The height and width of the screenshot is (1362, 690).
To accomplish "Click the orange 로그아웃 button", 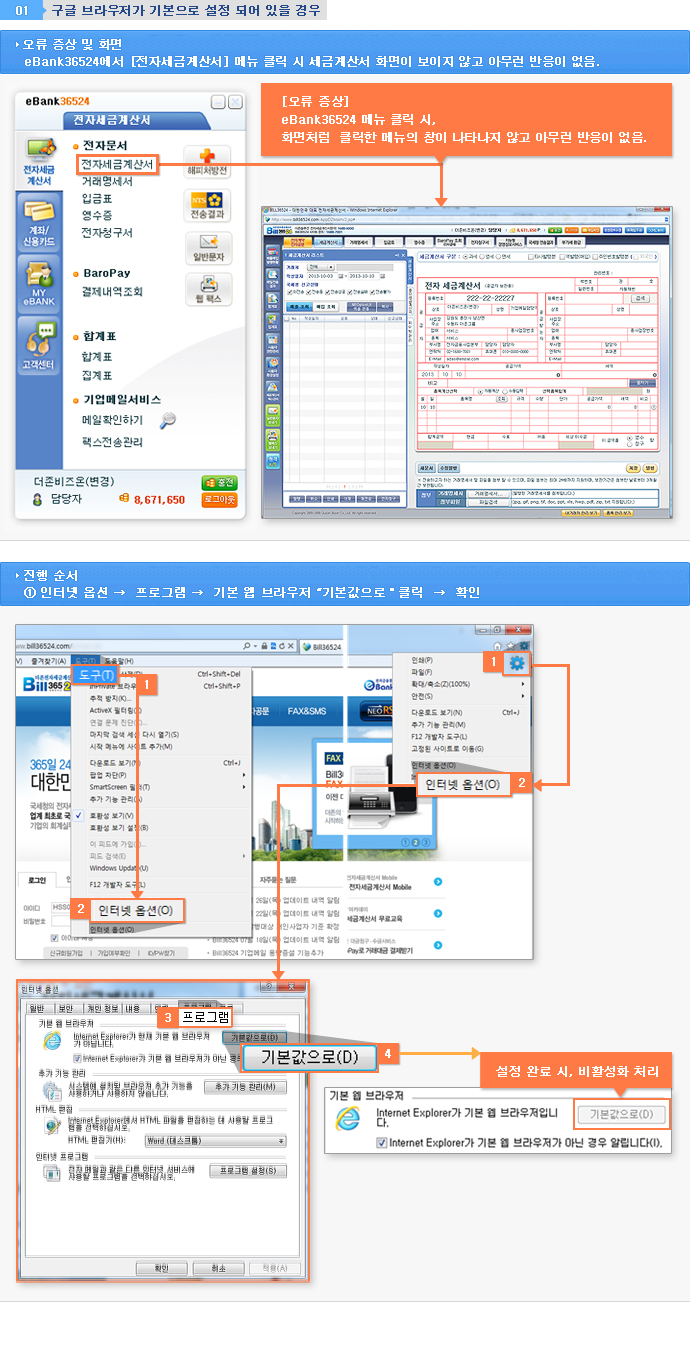I will pos(218,498).
